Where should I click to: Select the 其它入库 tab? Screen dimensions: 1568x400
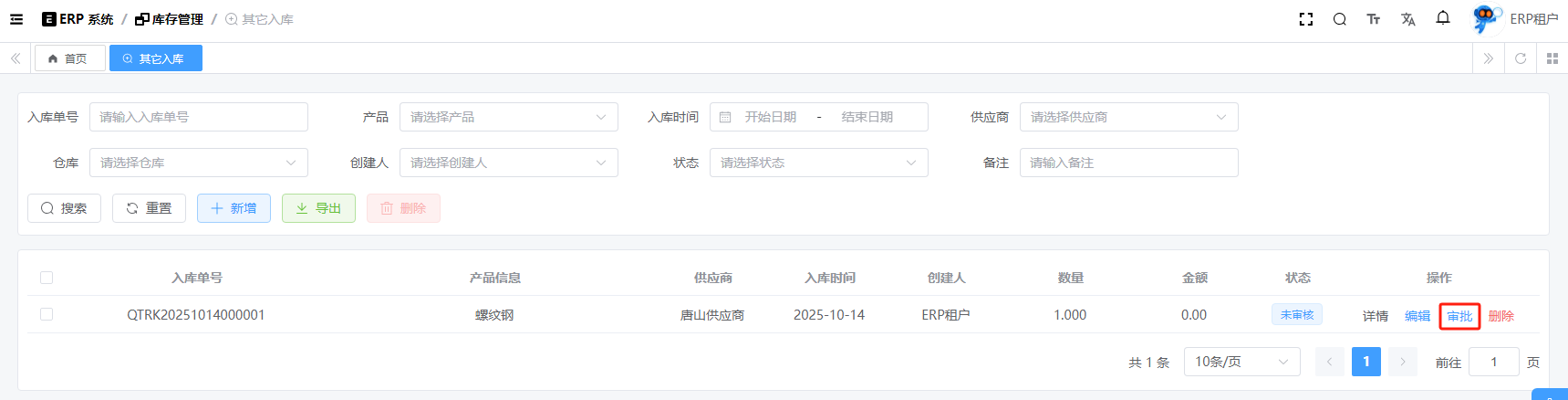point(156,58)
